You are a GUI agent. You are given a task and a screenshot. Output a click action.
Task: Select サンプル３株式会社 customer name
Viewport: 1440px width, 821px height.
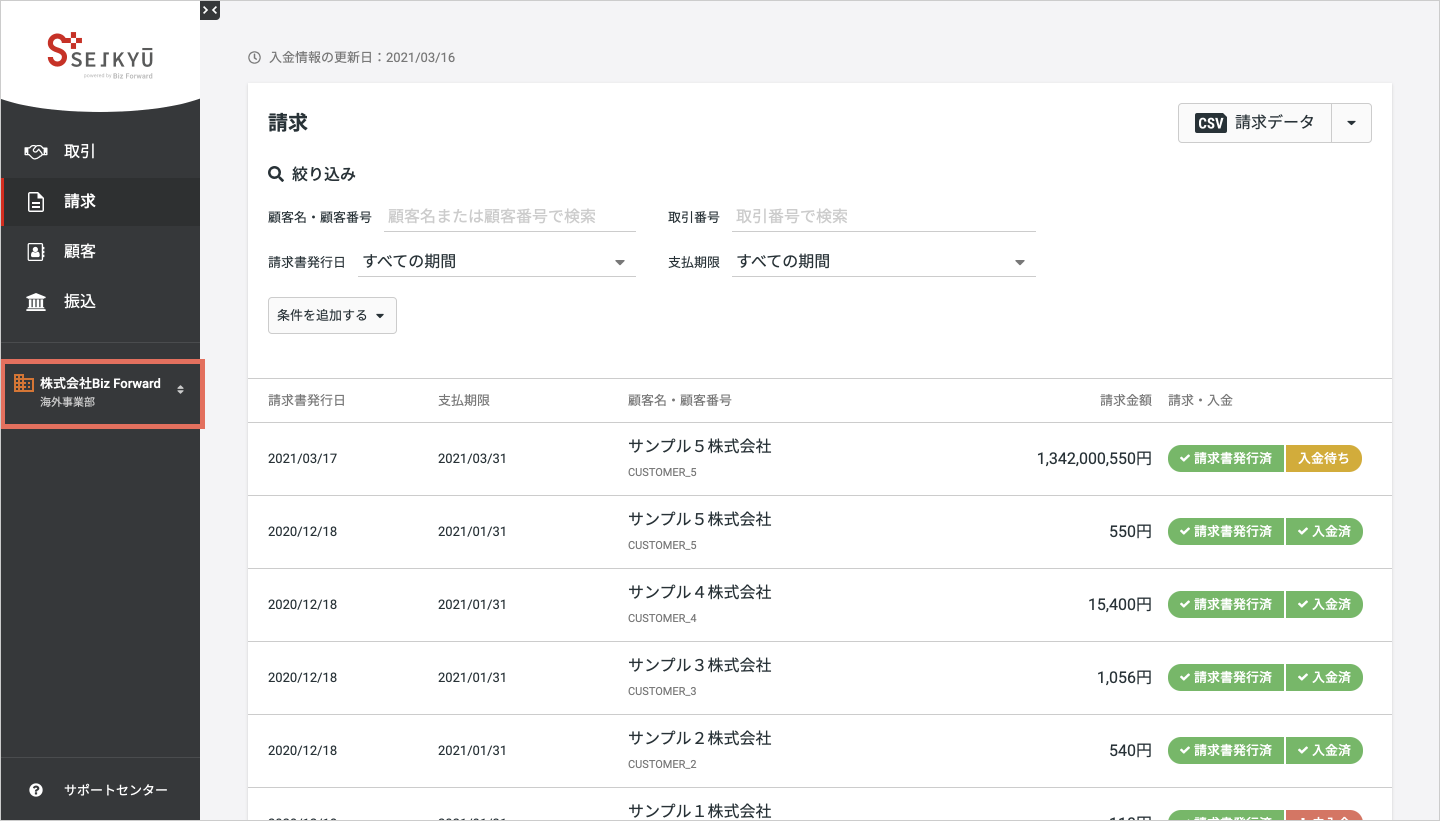click(700, 666)
